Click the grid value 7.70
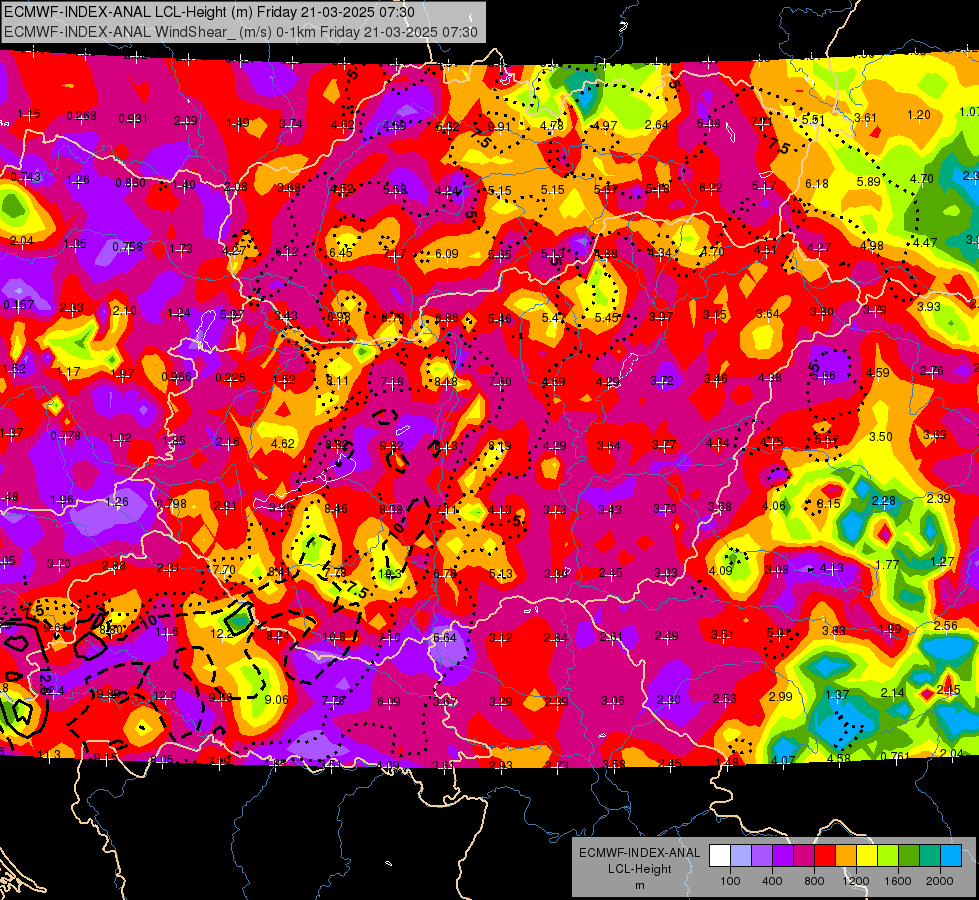The width and height of the screenshot is (979, 900). (x=224, y=570)
